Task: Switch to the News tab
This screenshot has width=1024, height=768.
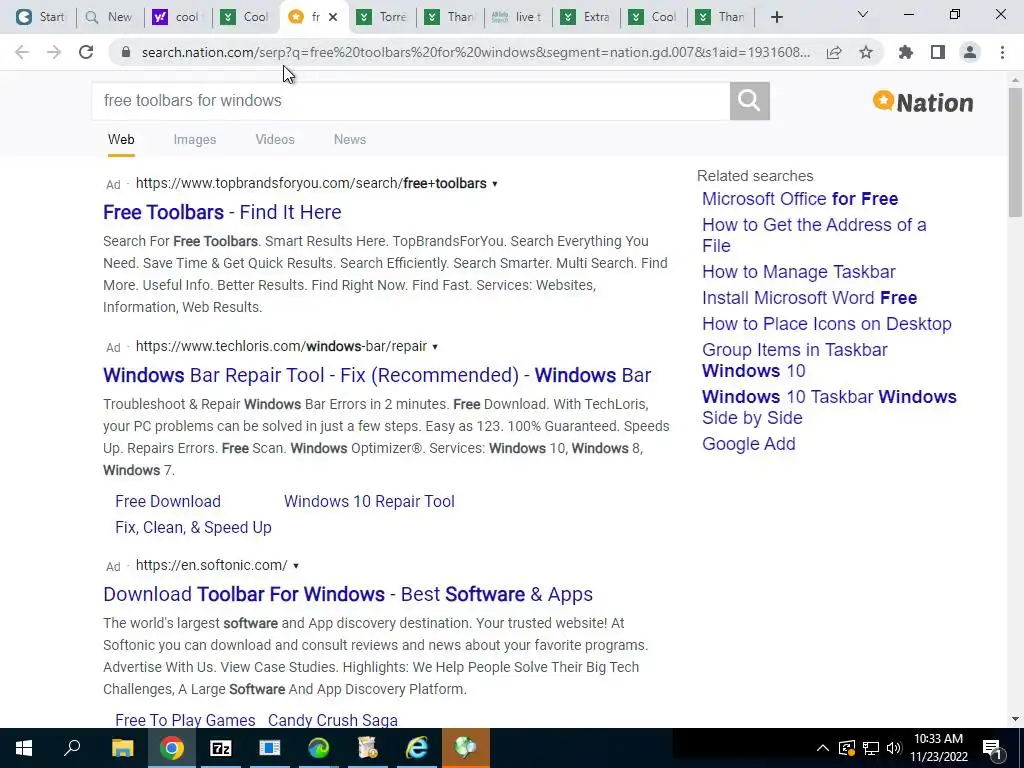Action: coord(350,140)
